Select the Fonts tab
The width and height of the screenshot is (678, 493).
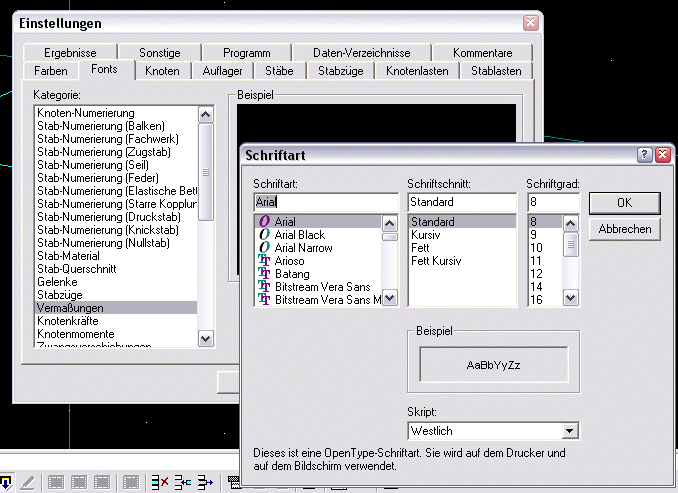[104, 69]
